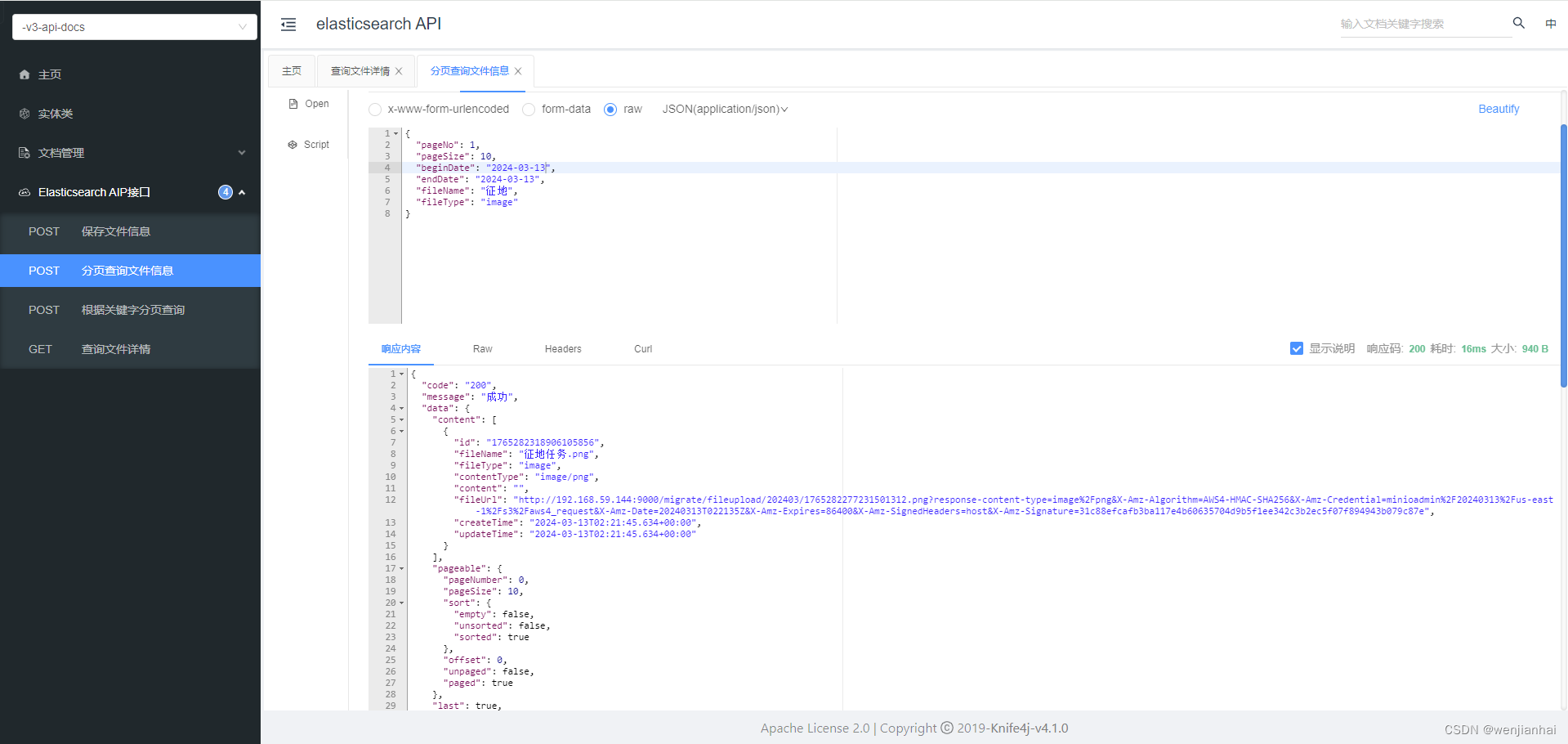
Task: Click the Script icon
Action: point(293,145)
